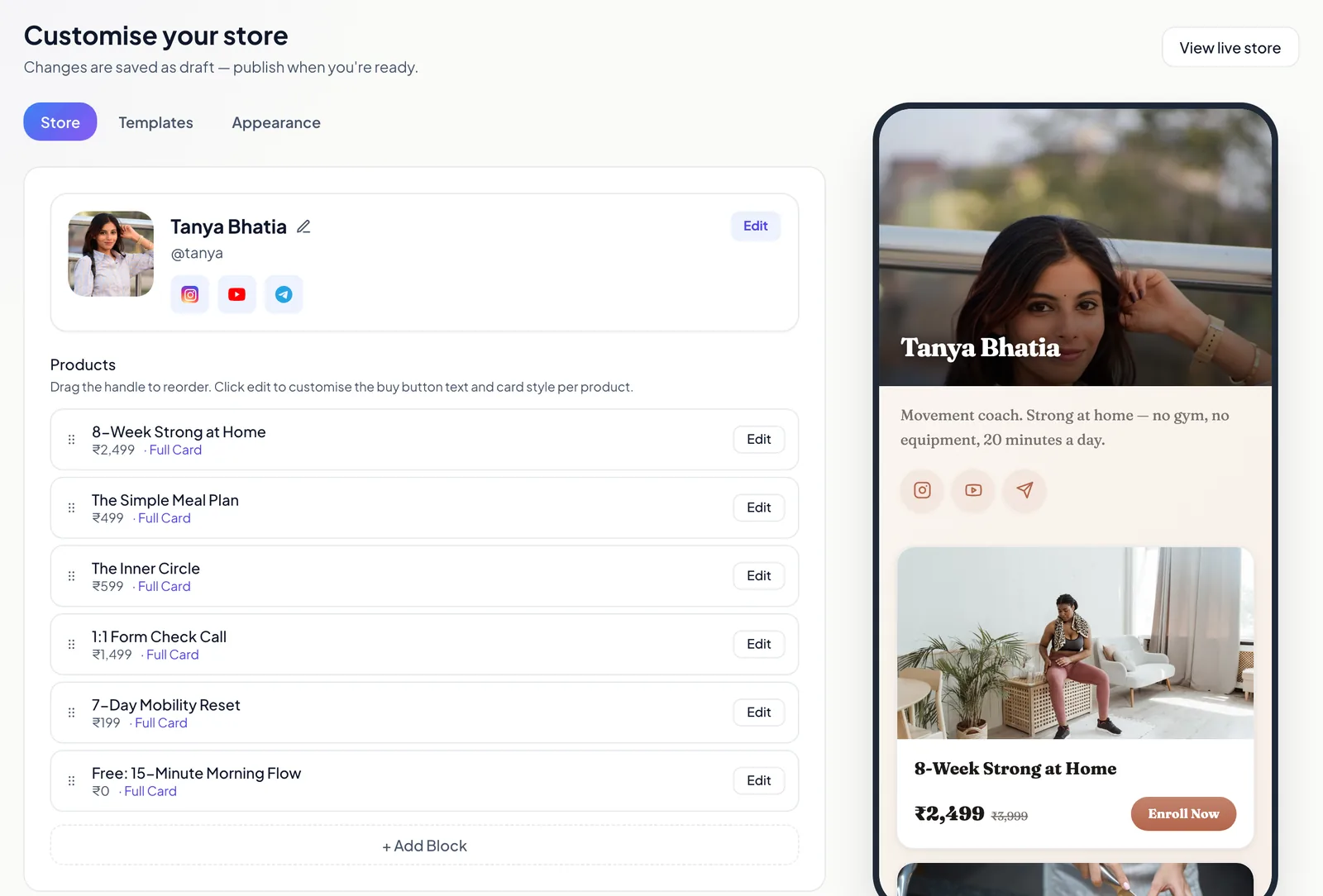Click Full Card label under 7-Day Mobility Reset
The width and height of the screenshot is (1323, 896).
point(160,722)
